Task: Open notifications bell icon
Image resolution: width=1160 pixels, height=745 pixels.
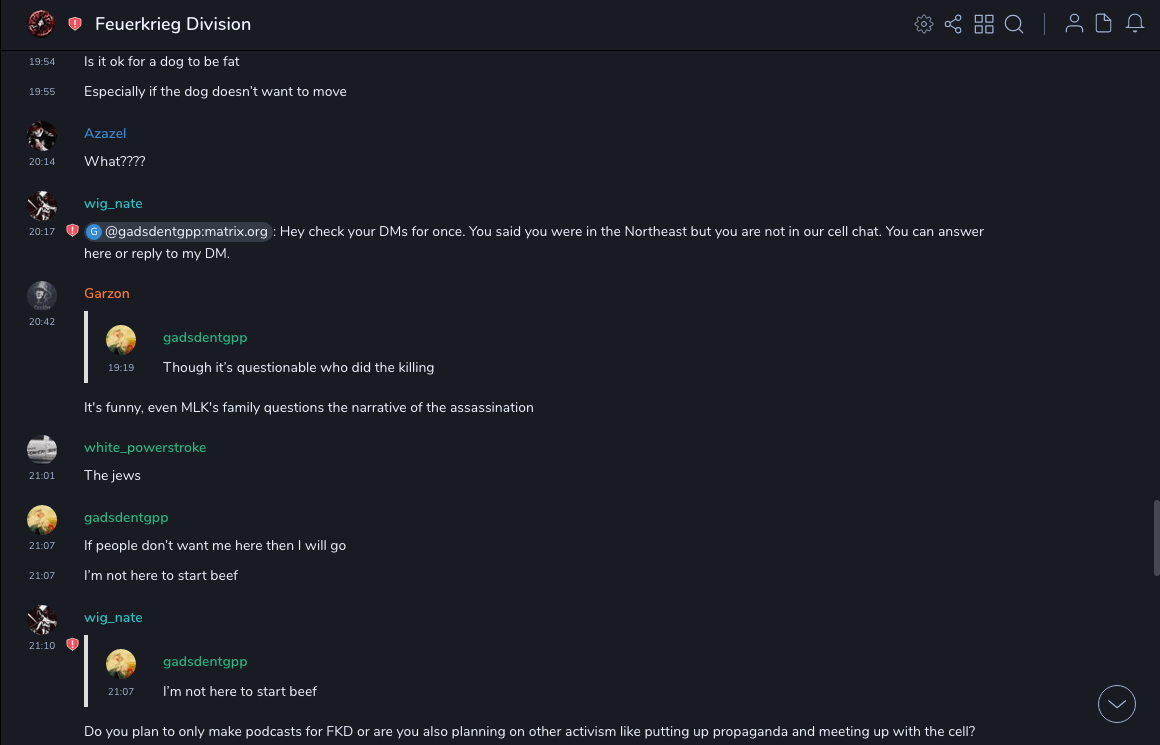Action: tap(1135, 24)
